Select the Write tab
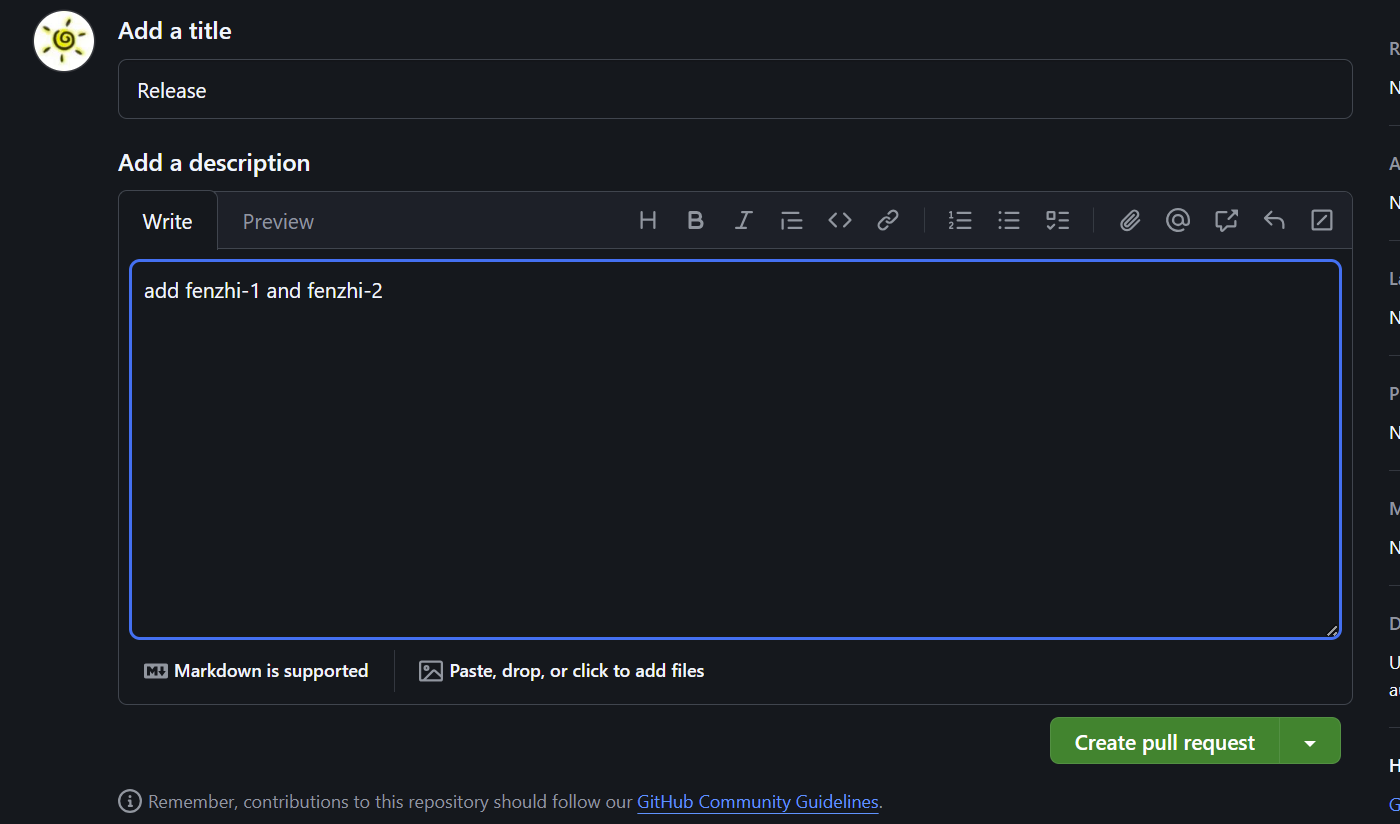Image resolution: width=1400 pixels, height=824 pixels. [167, 222]
